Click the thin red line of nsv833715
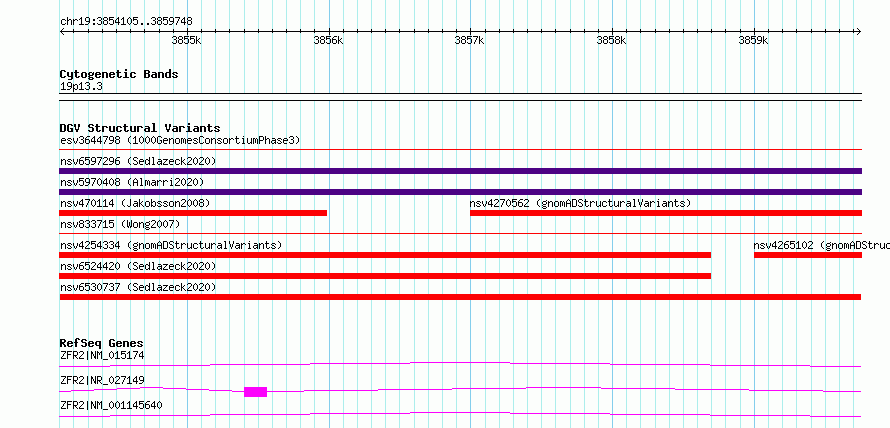 coord(460,233)
